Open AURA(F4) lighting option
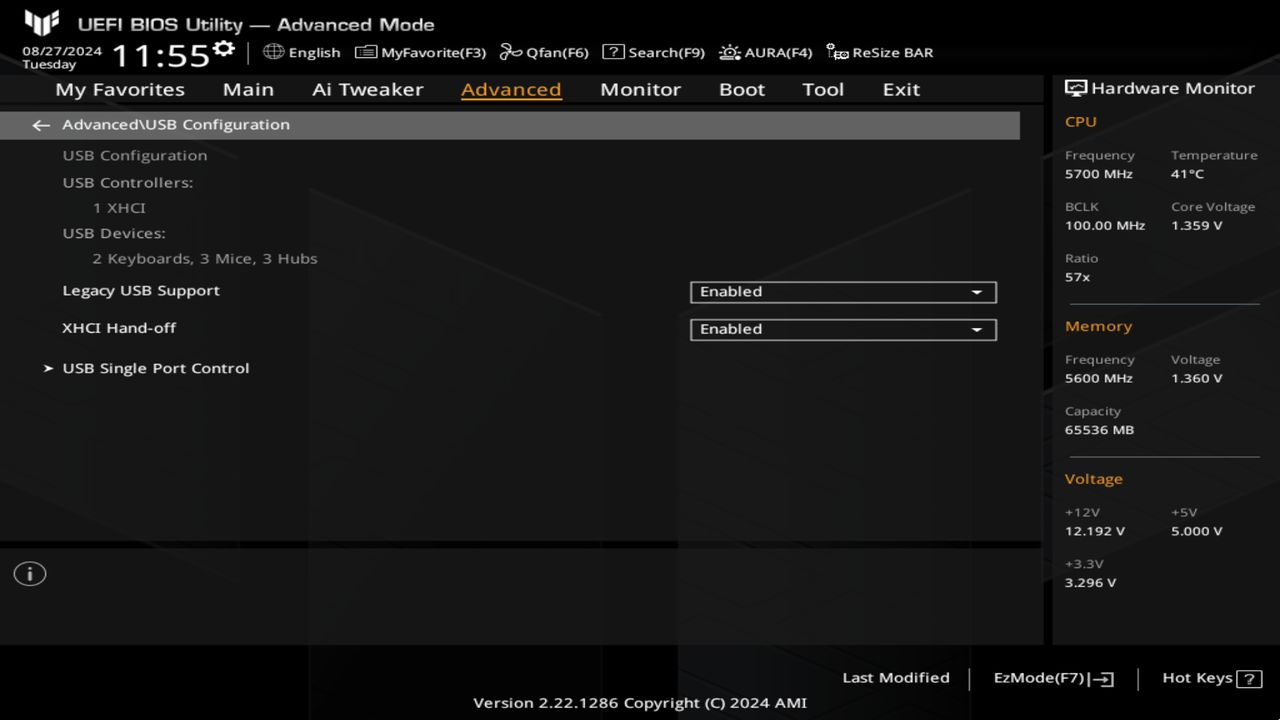This screenshot has width=1280, height=720. 765,53
